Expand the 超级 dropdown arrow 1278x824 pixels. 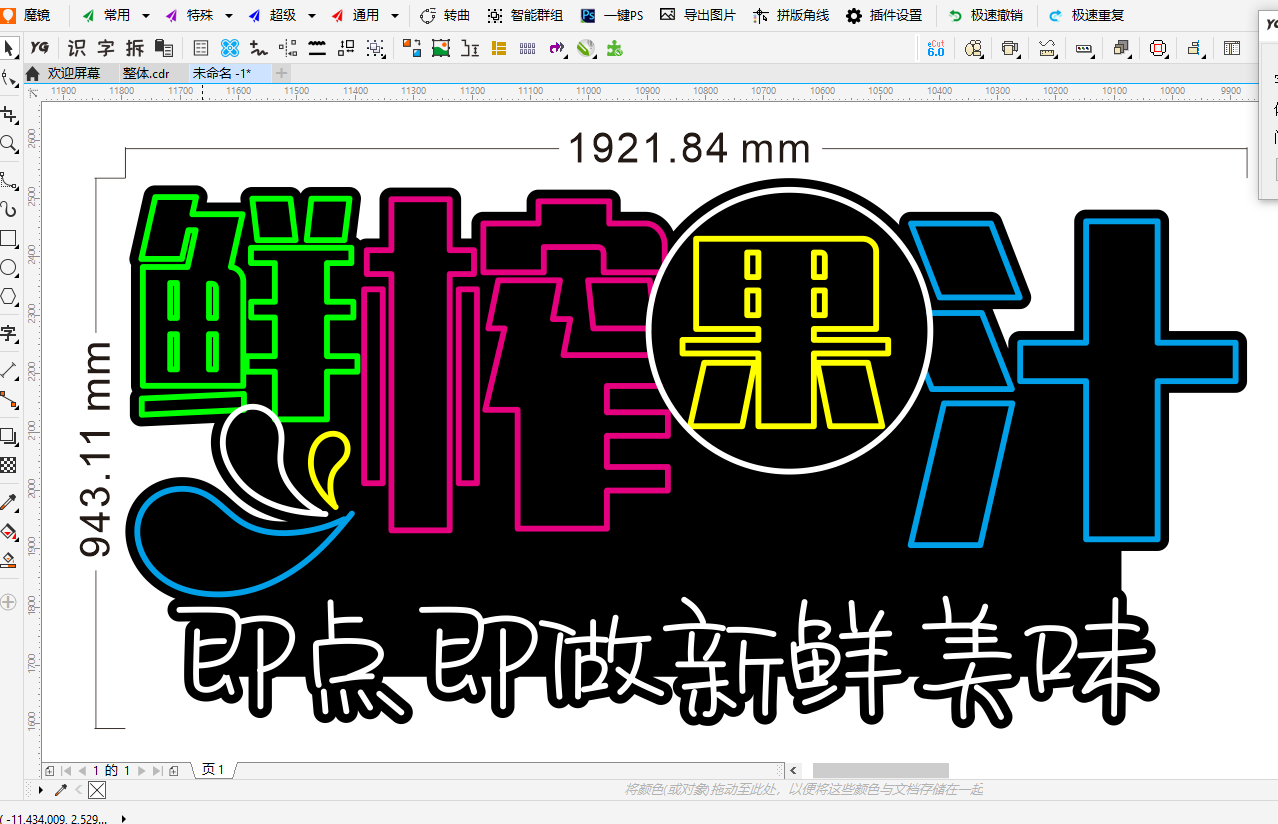[x=312, y=16]
